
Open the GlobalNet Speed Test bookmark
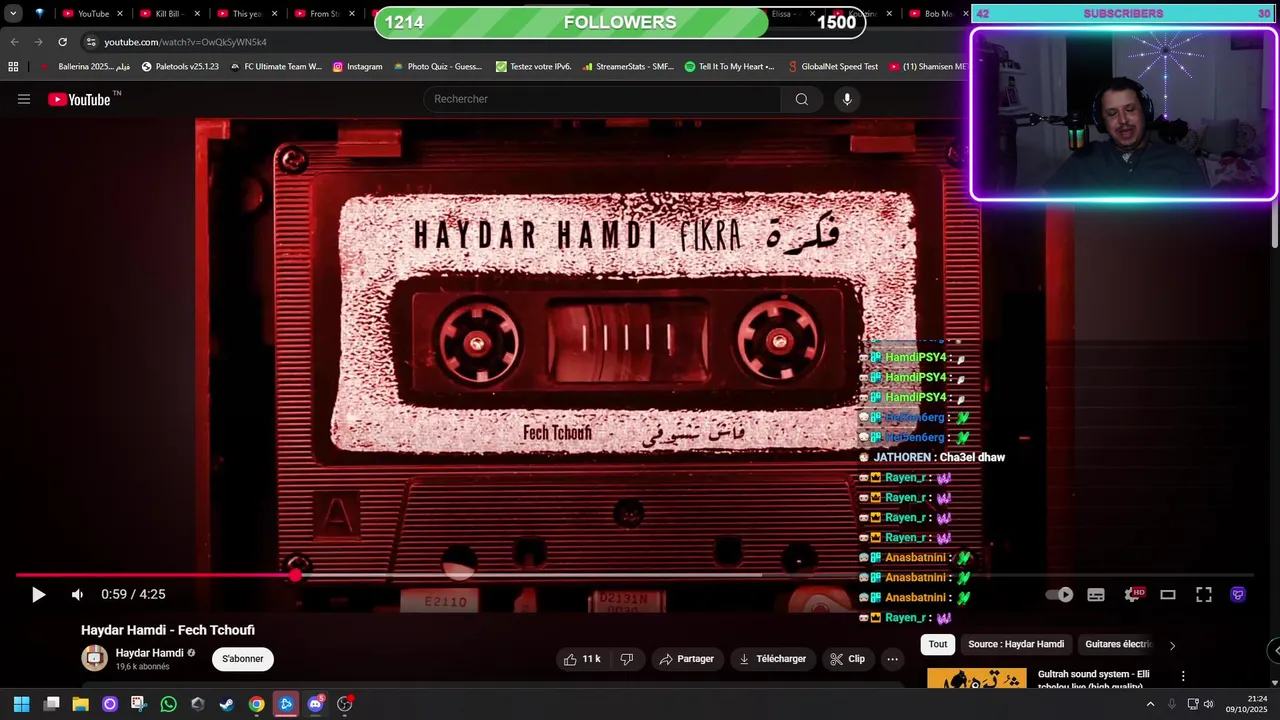click(x=833, y=67)
